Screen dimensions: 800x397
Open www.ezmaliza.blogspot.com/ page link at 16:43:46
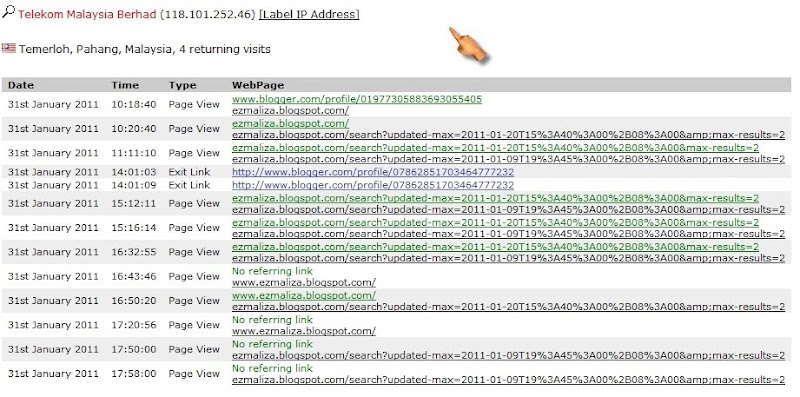point(304,282)
